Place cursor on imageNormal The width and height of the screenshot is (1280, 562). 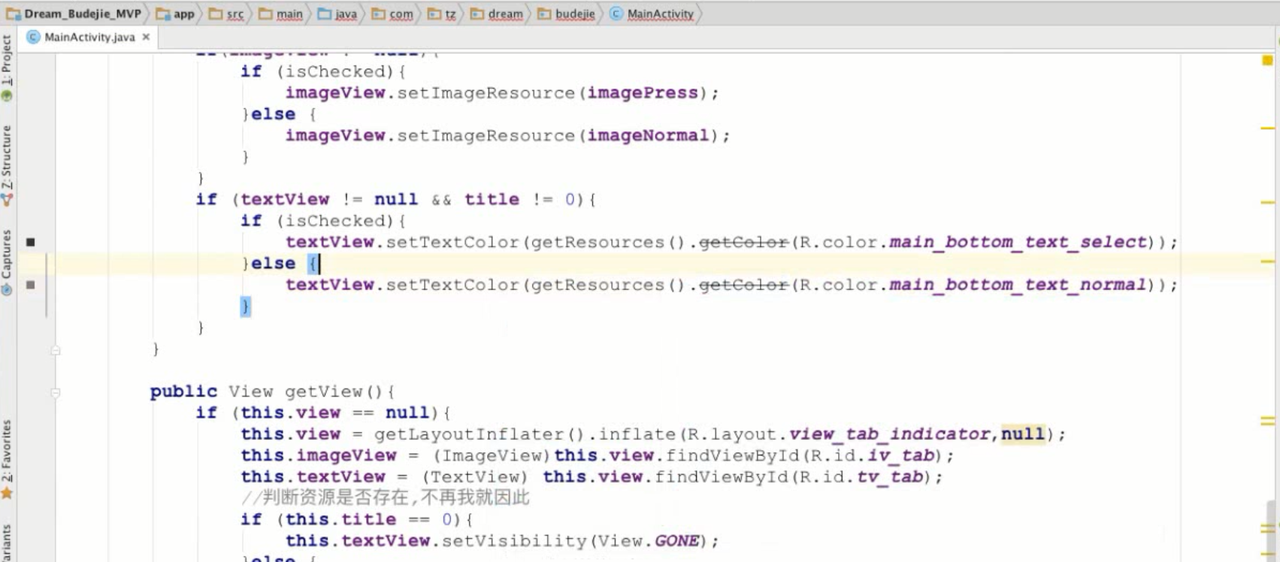click(x=648, y=135)
